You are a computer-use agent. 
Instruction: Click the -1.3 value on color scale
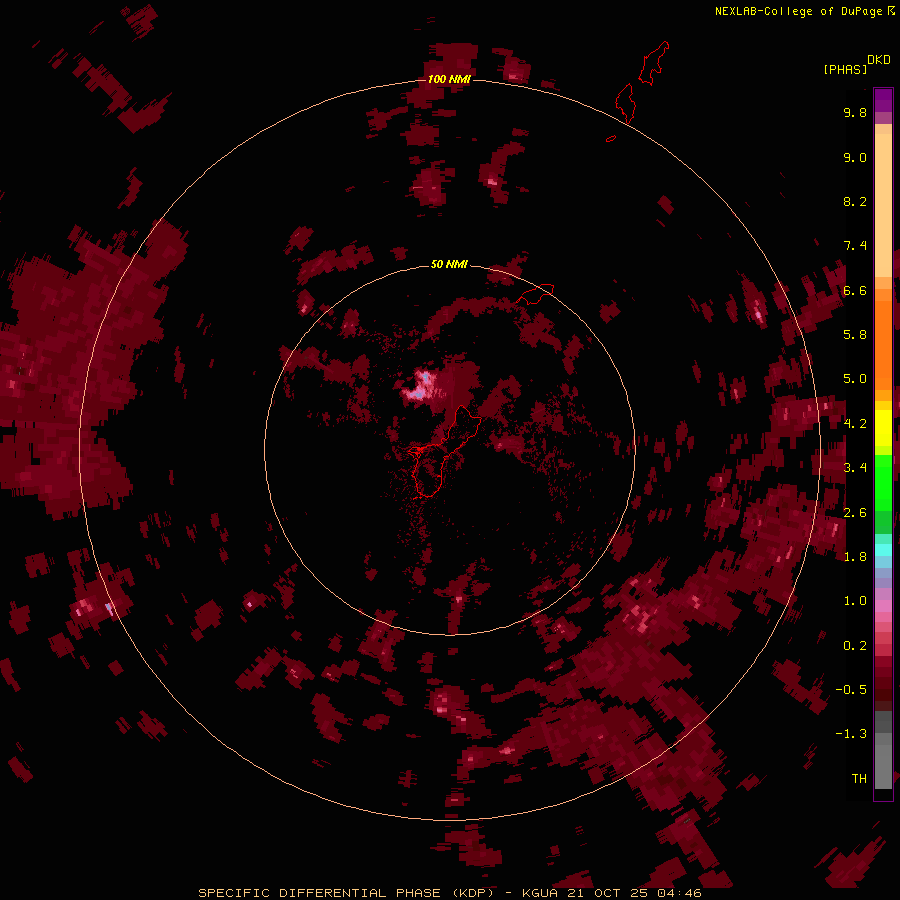tap(851, 734)
